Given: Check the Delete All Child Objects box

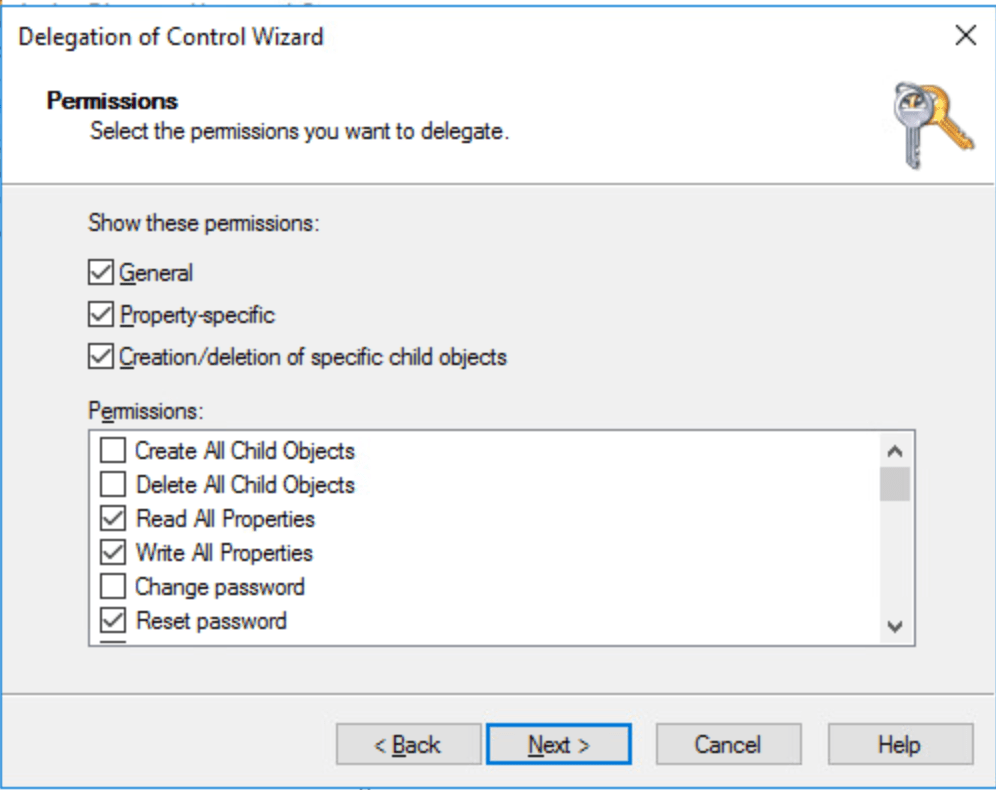Looking at the screenshot, I should 114,485.
